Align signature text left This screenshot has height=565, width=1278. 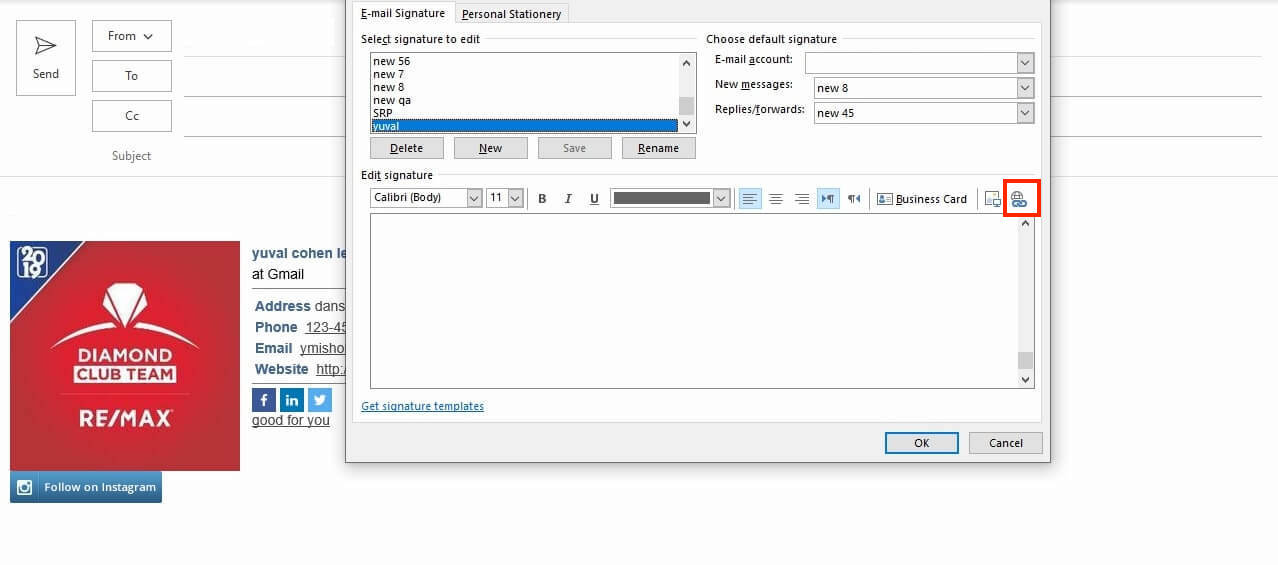749,199
